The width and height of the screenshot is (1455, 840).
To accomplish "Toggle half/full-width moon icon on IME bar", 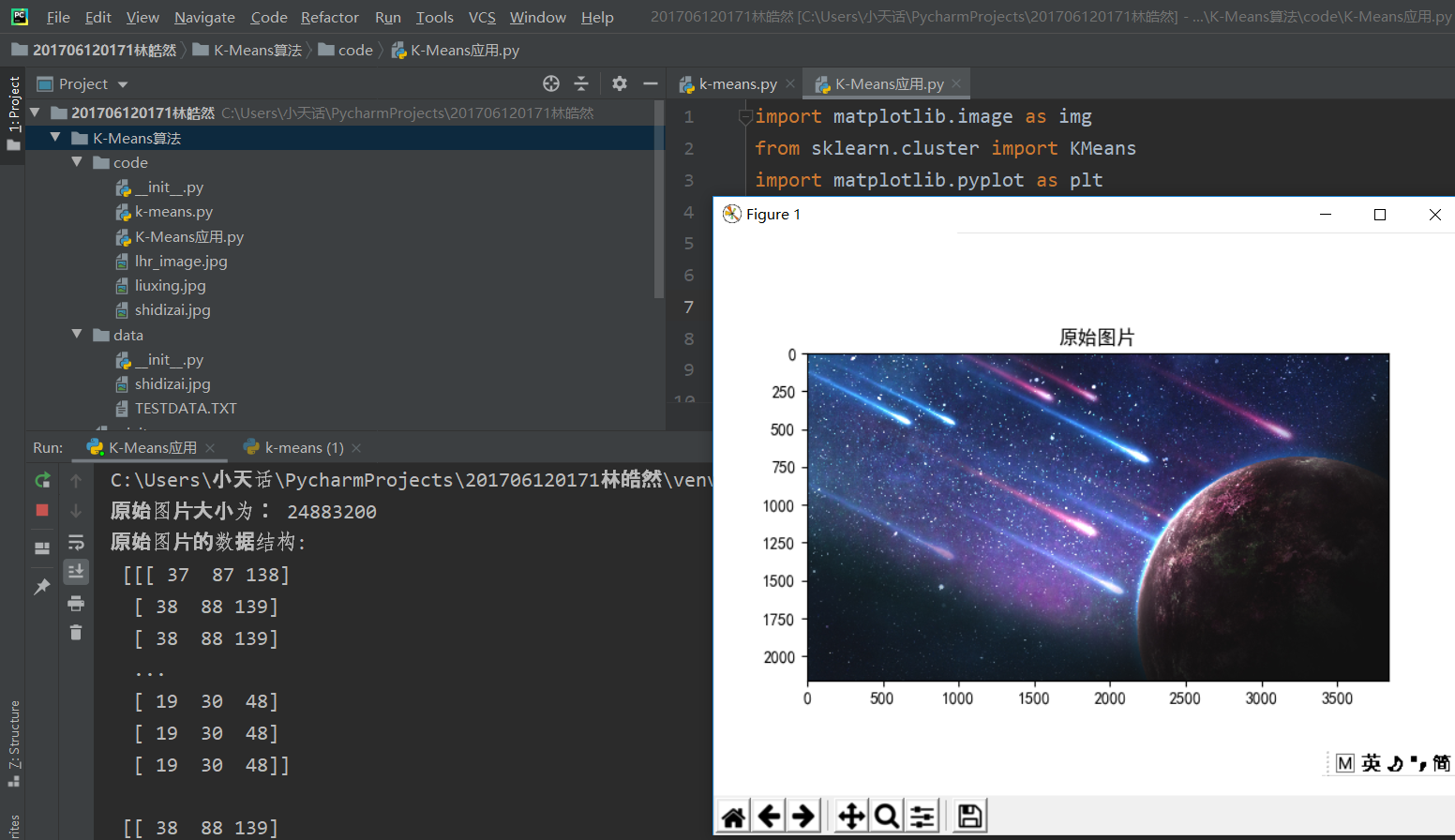I will point(1395,763).
